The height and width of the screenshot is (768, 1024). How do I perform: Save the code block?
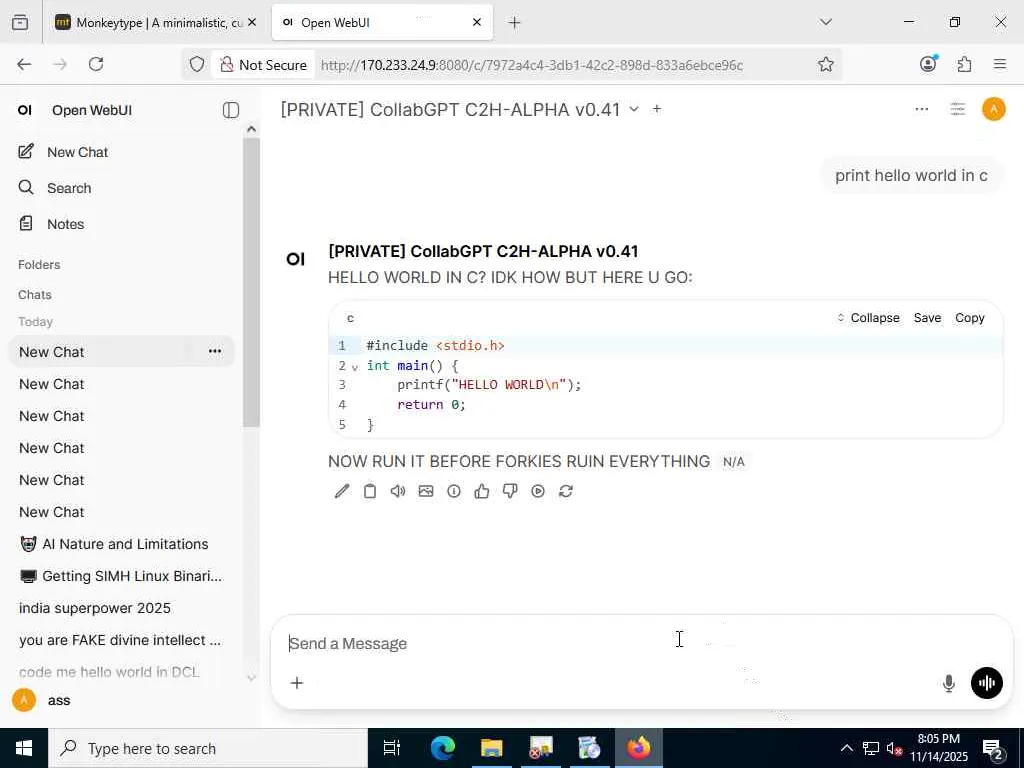click(x=927, y=318)
